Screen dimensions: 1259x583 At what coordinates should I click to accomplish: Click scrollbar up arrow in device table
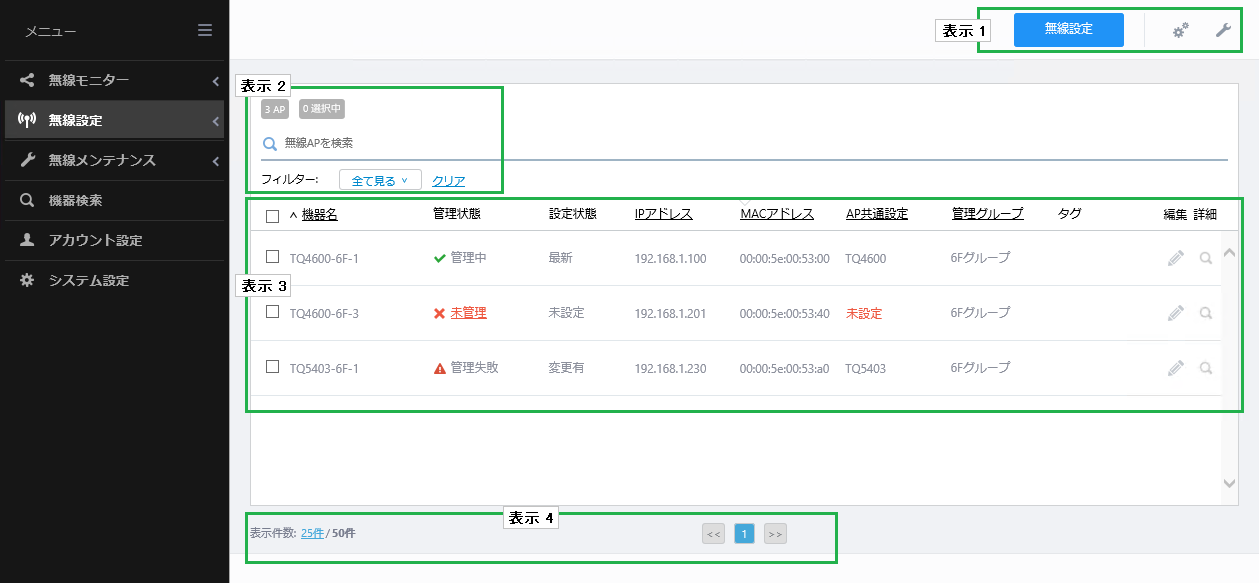pyautogui.click(x=1230, y=253)
